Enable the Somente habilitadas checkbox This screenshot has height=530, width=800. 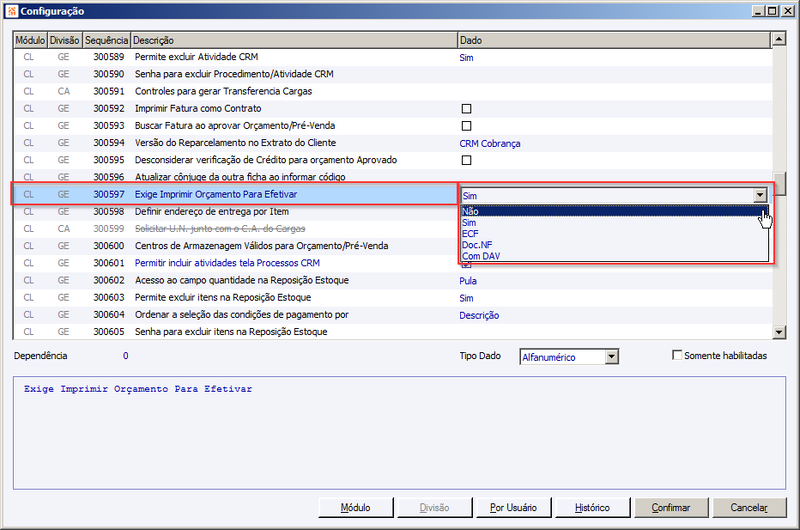click(677, 355)
